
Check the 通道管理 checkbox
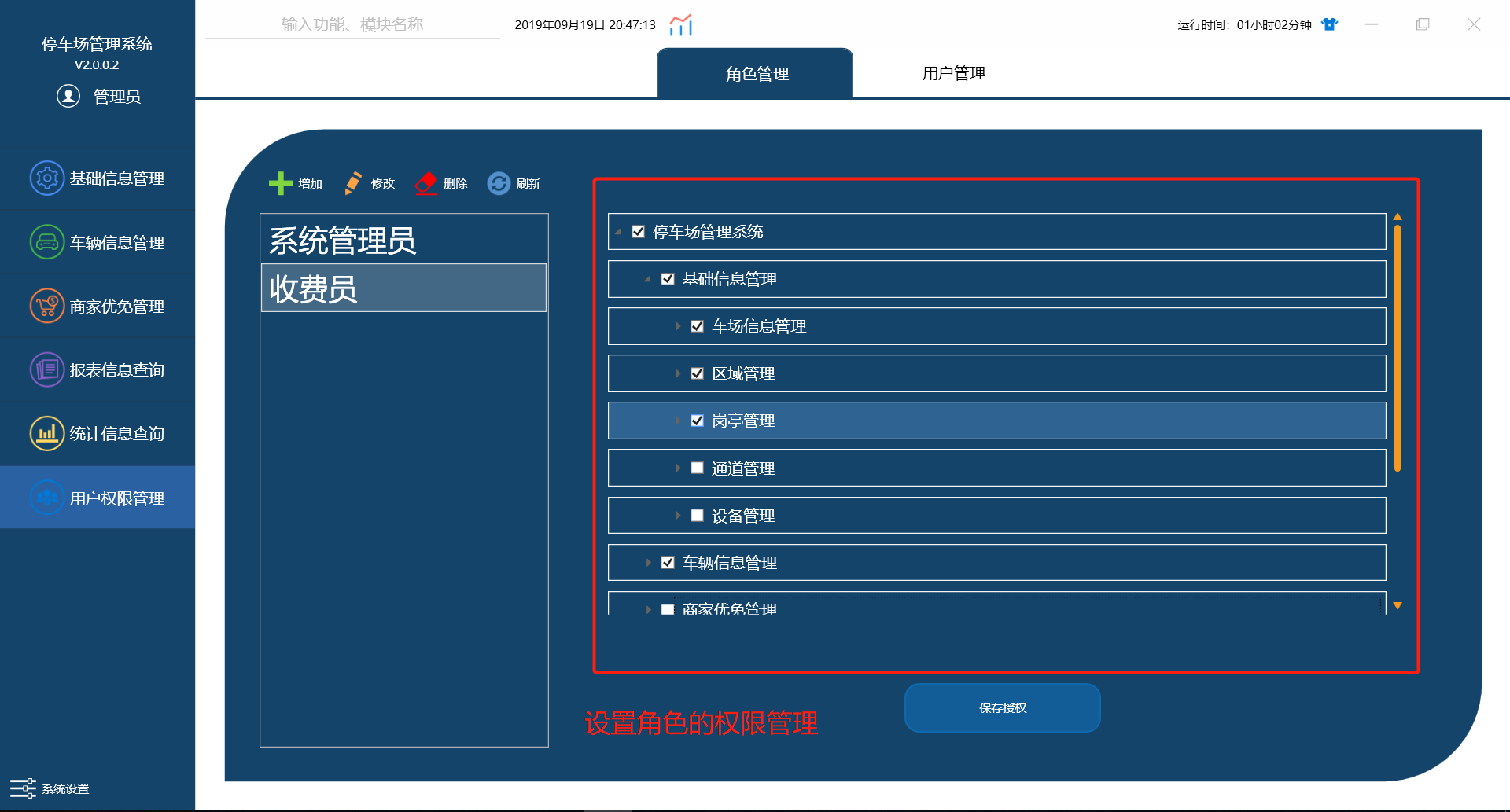point(697,468)
